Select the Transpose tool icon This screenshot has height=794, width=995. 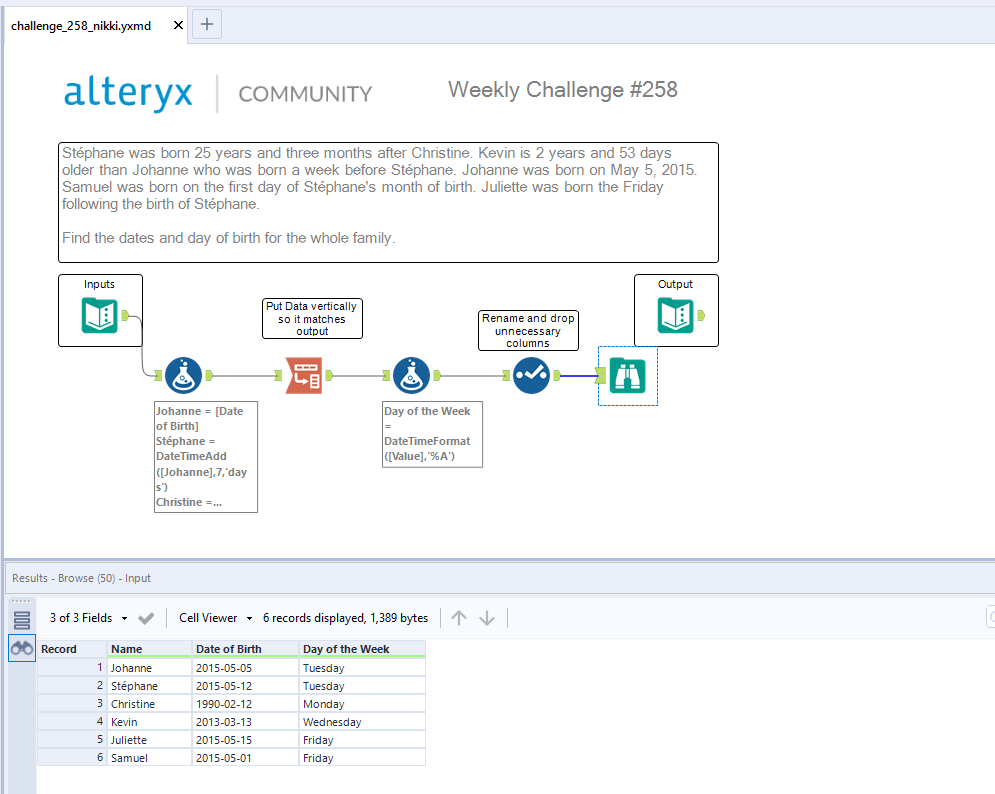304,376
